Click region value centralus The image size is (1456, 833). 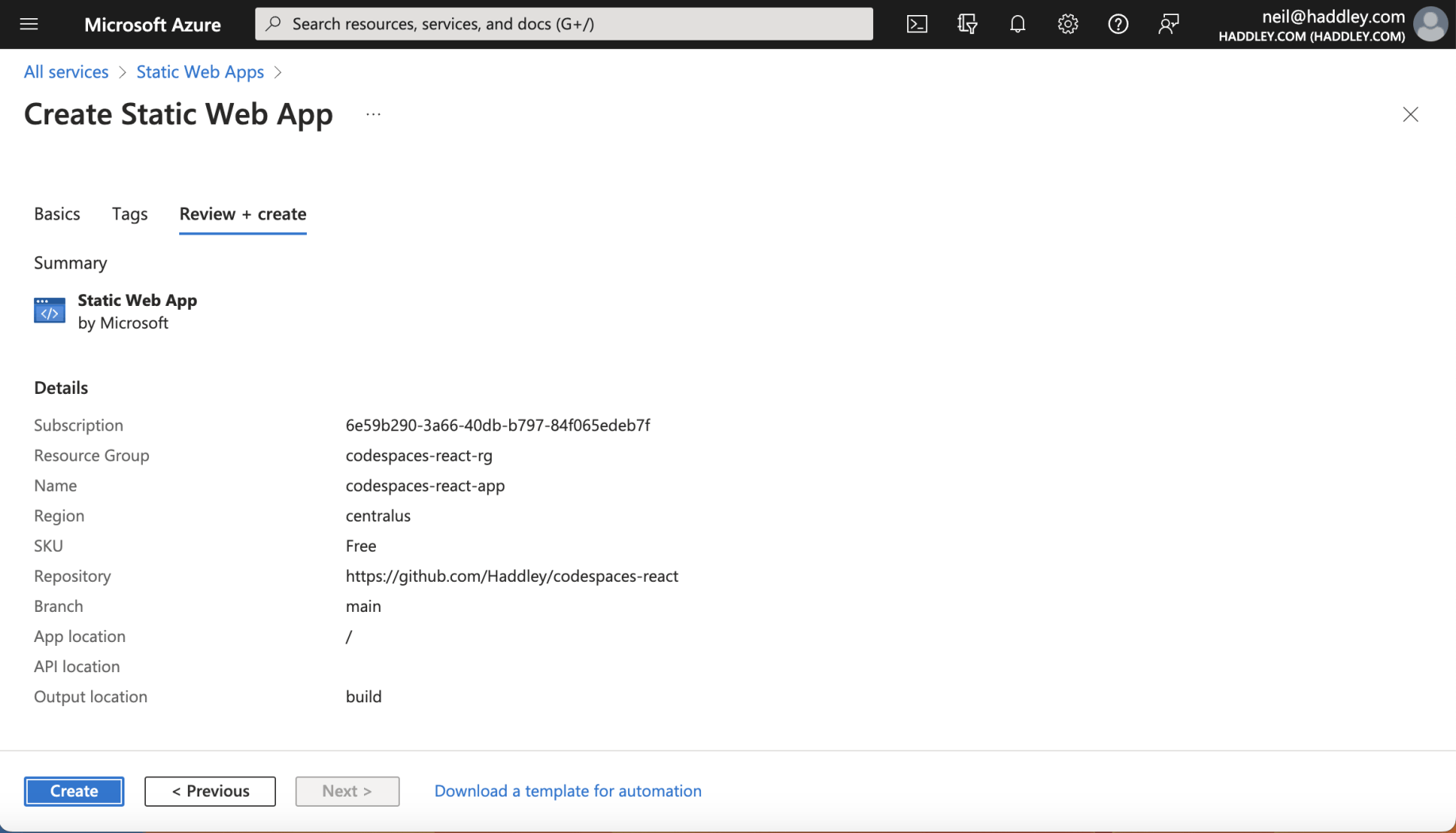coord(378,516)
